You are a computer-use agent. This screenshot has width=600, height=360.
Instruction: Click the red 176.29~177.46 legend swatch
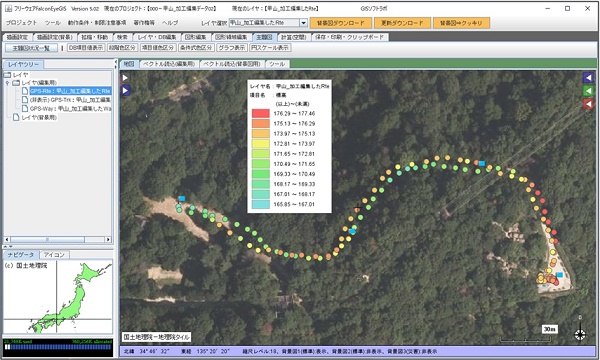click(260, 113)
